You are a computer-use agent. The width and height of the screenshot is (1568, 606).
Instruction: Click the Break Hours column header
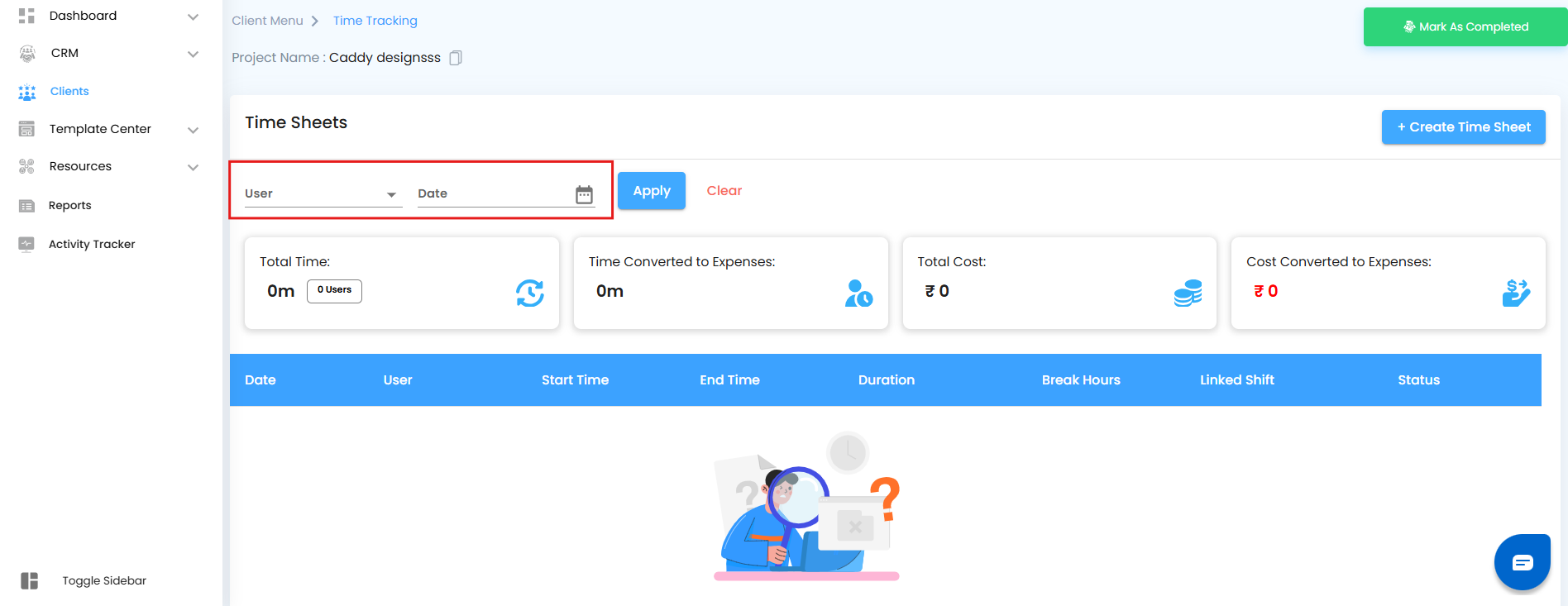[1081, 380]
